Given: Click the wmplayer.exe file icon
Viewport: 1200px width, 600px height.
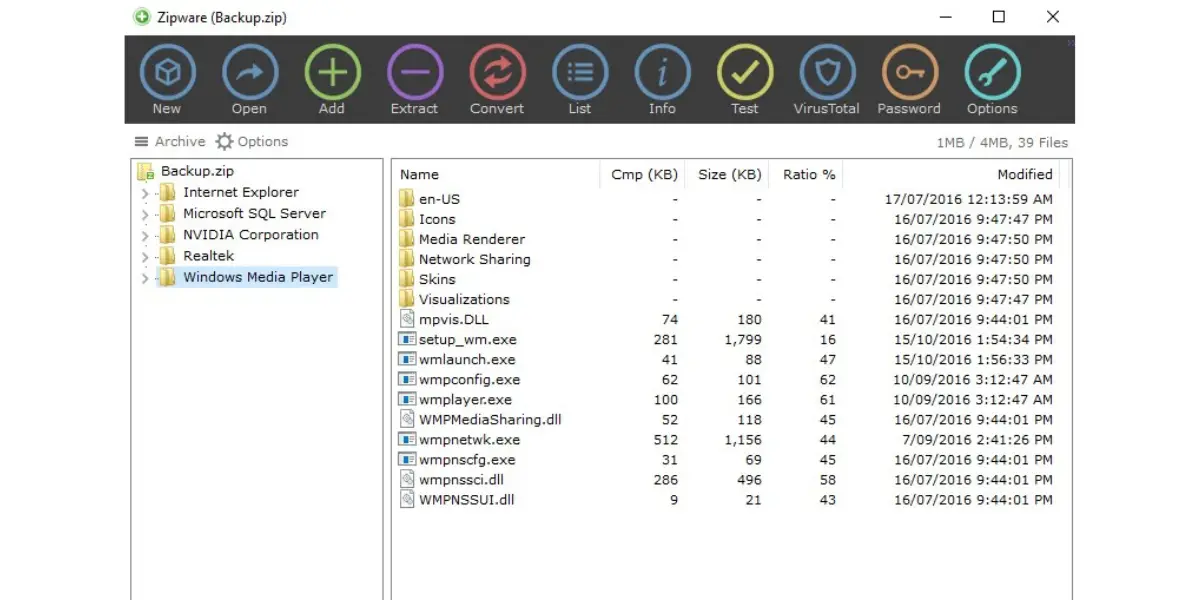Looking at the screenshot, I should click(x=407, y=399).
